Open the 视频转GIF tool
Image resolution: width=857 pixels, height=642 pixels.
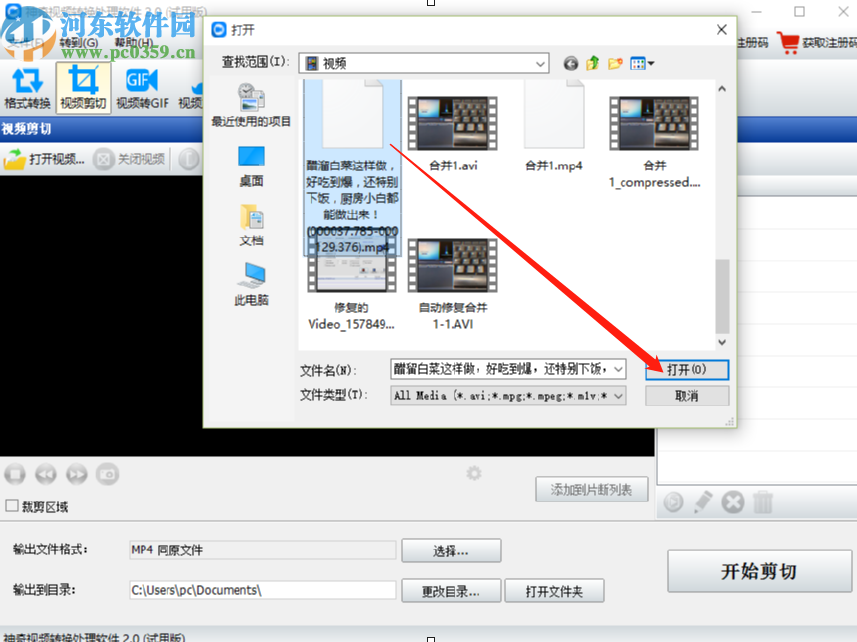(142, 87)
